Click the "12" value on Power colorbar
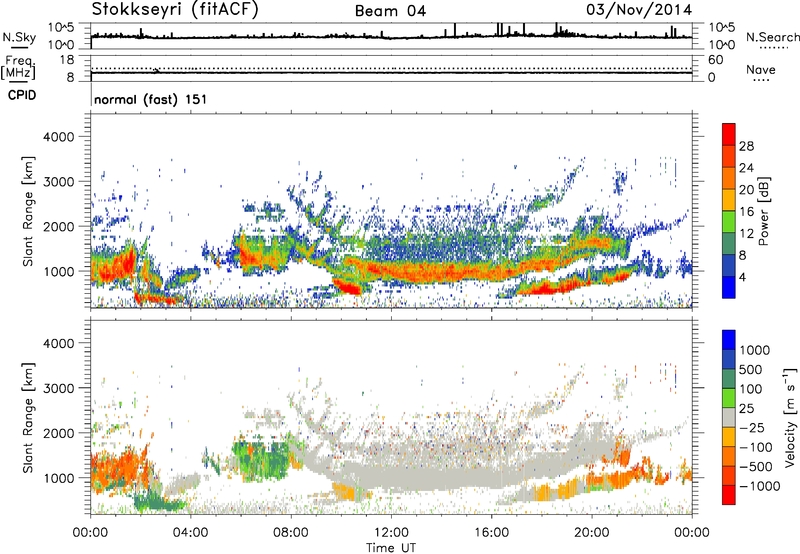The image size is (800, 554). (746, 234)
